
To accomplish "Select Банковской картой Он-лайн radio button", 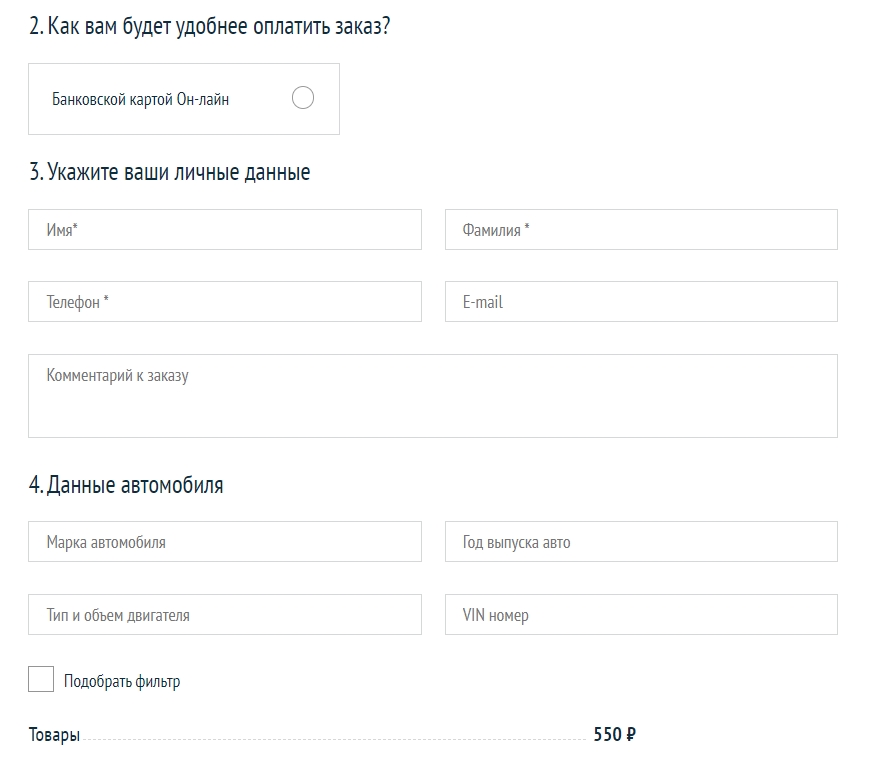I will click(303, 98).
